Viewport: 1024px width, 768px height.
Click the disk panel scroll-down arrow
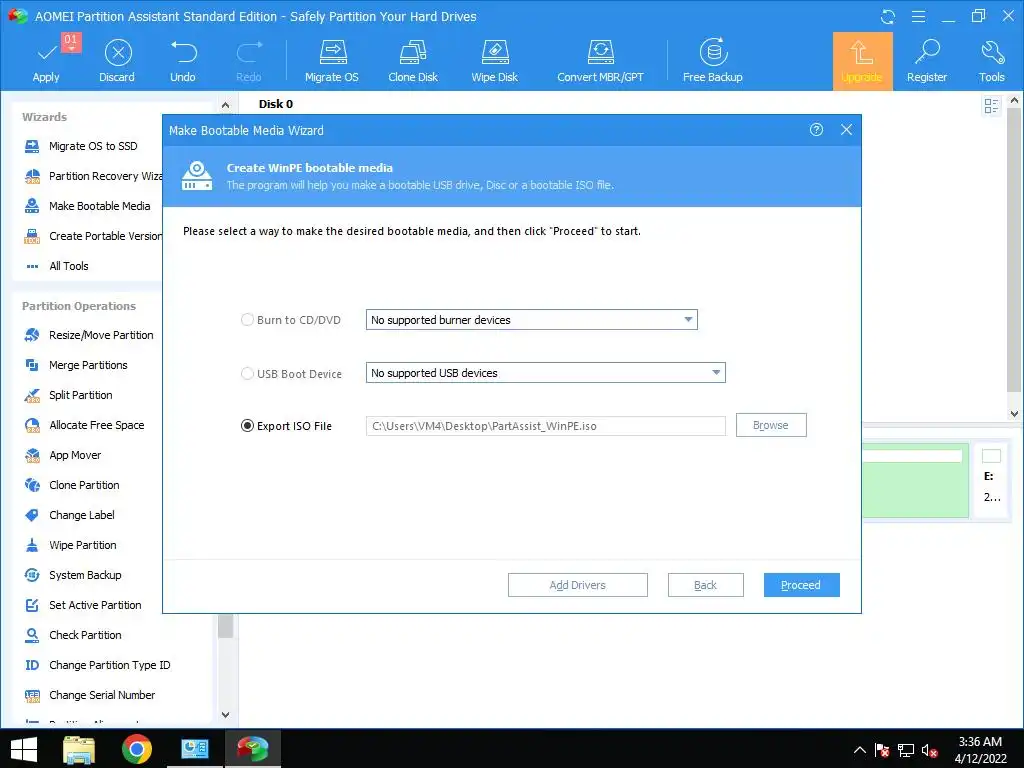[x=1014, y=413]
